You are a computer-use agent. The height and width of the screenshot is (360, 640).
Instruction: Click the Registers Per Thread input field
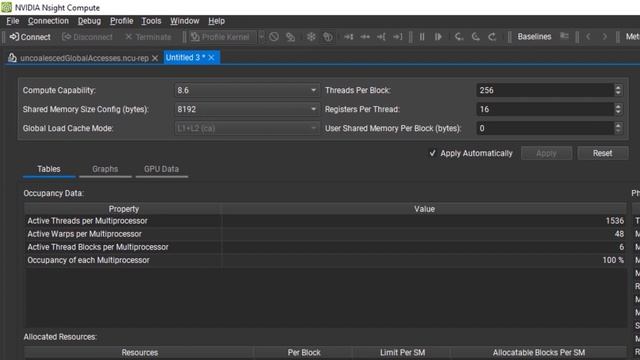[x=545, y=109]
